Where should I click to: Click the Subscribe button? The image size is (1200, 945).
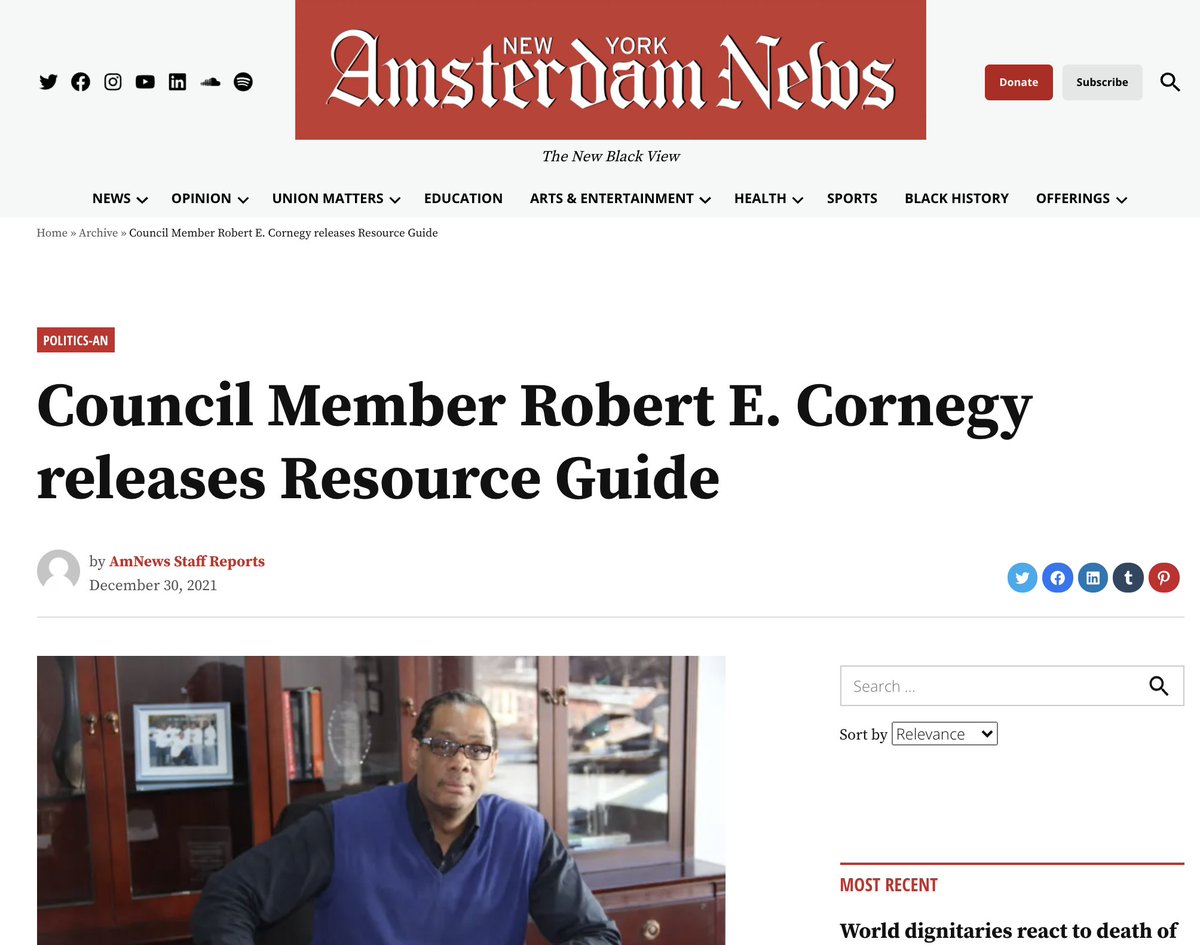click(x=1102, y=82)
